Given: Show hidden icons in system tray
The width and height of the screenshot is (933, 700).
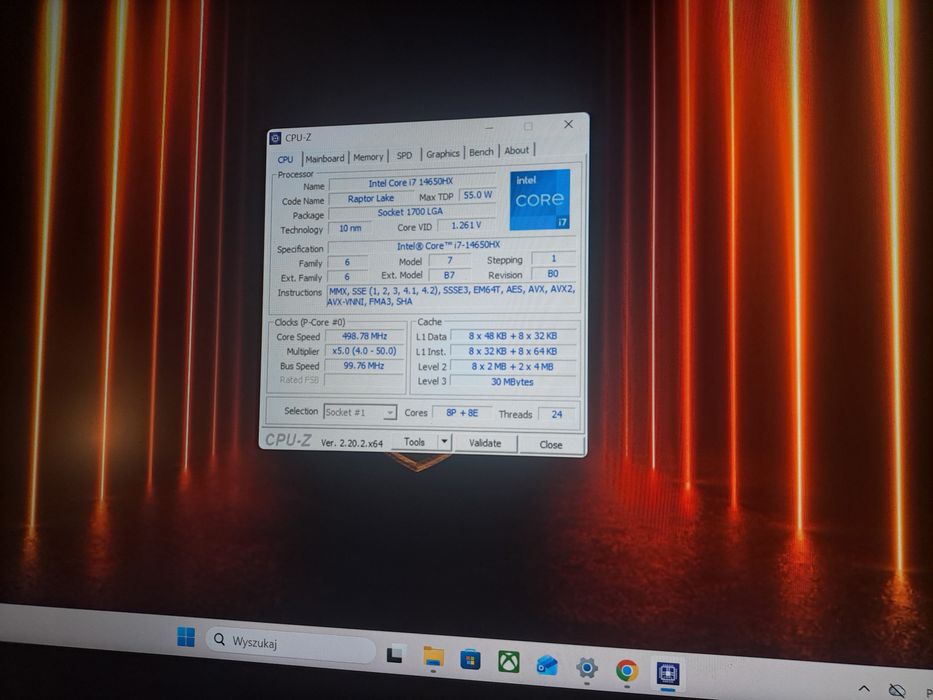Looking at the screenshot, I should [x=865, y=688].
